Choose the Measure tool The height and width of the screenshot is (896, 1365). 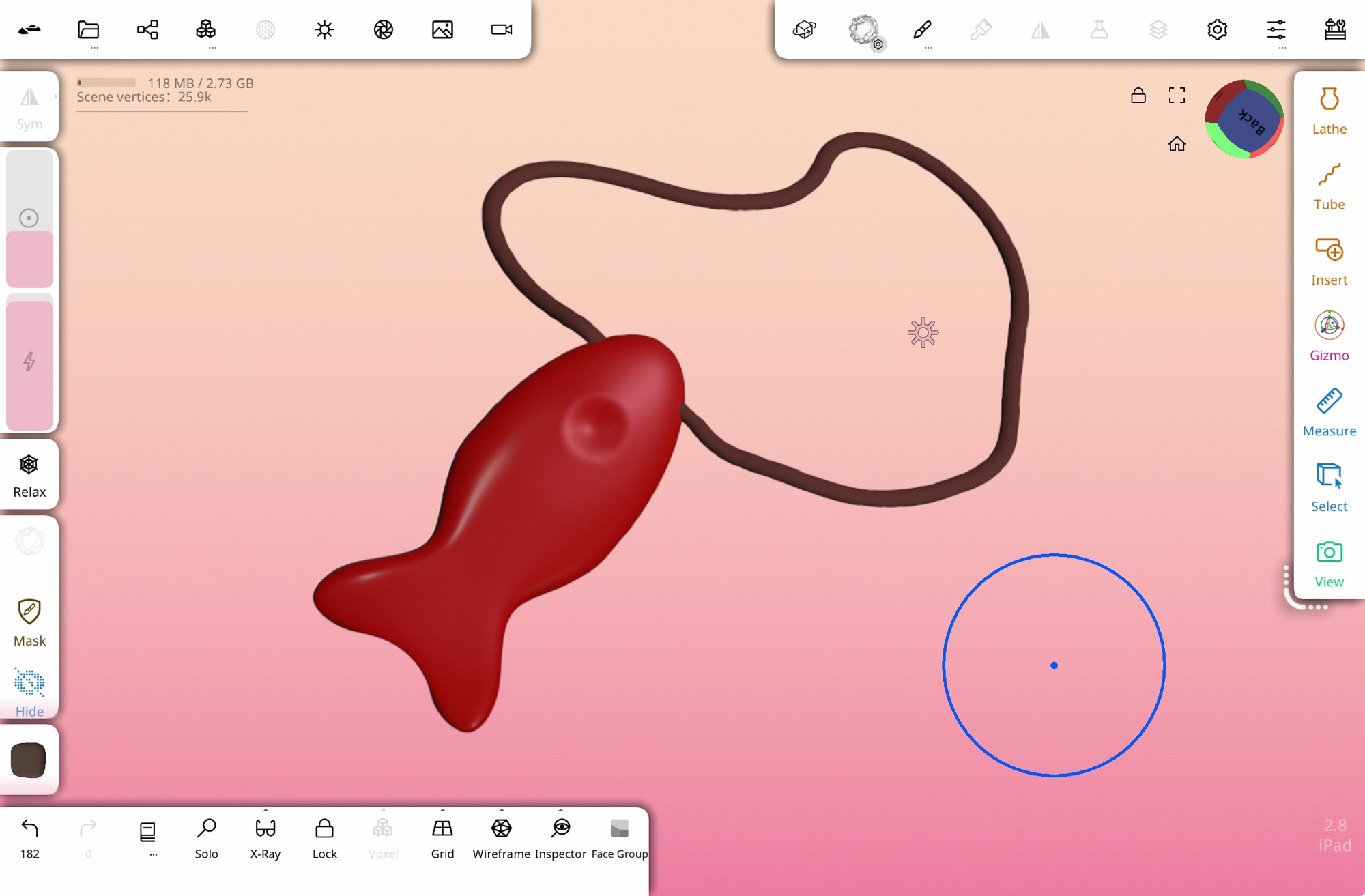(x=1328, y=411)
